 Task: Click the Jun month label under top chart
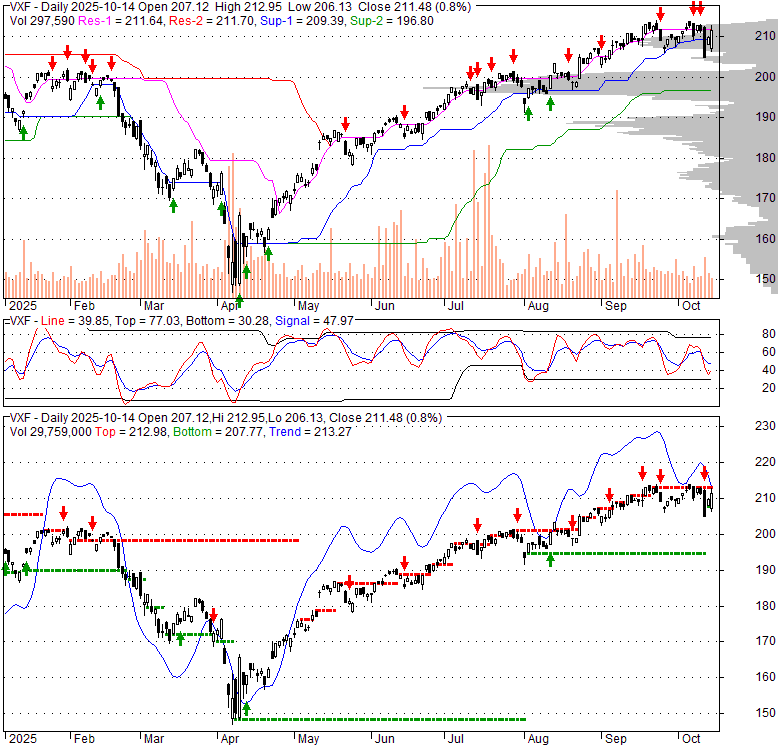pyautogui.click(x=385, y=306)
